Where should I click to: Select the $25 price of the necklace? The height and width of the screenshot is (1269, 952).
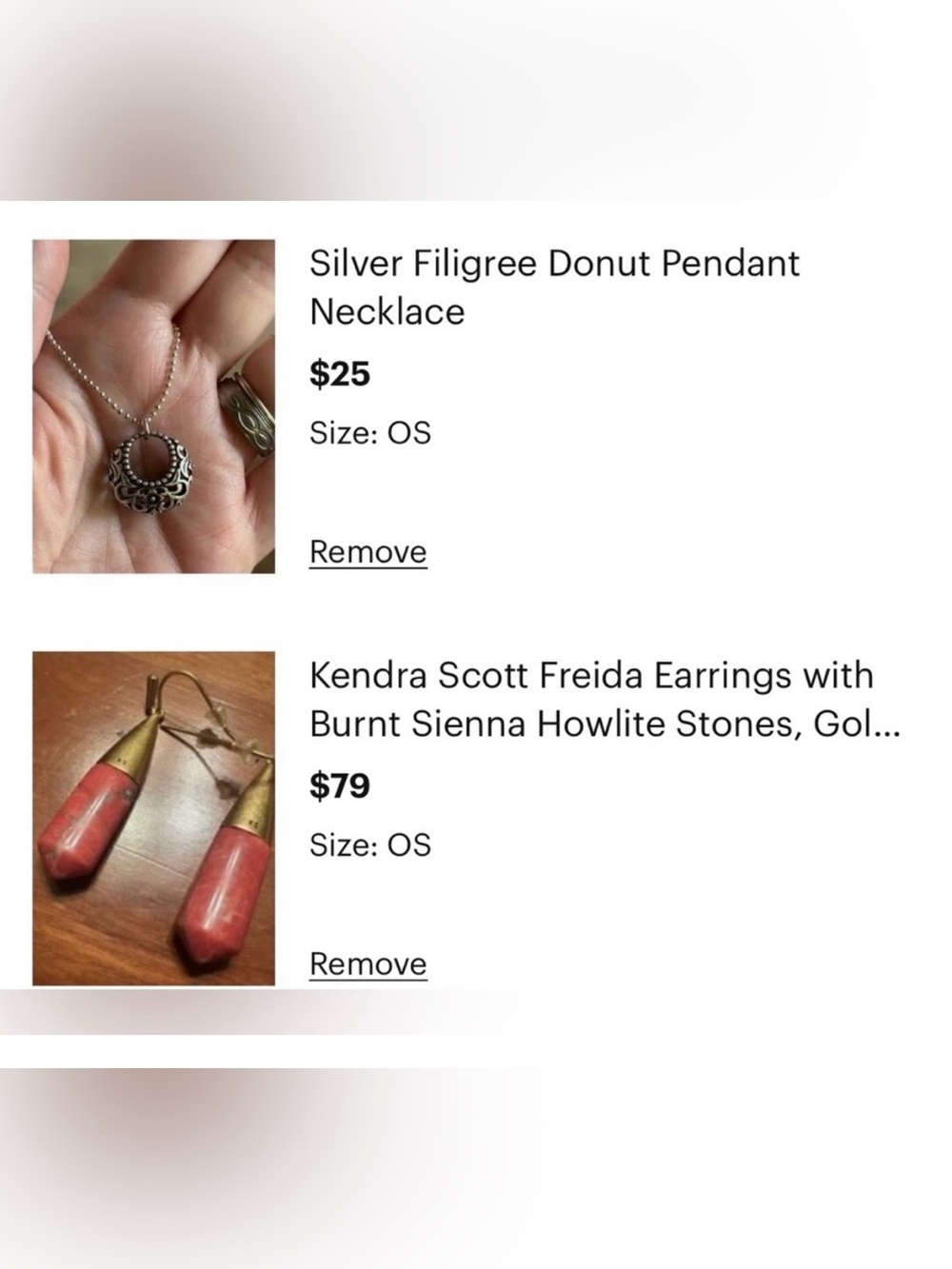340,374
